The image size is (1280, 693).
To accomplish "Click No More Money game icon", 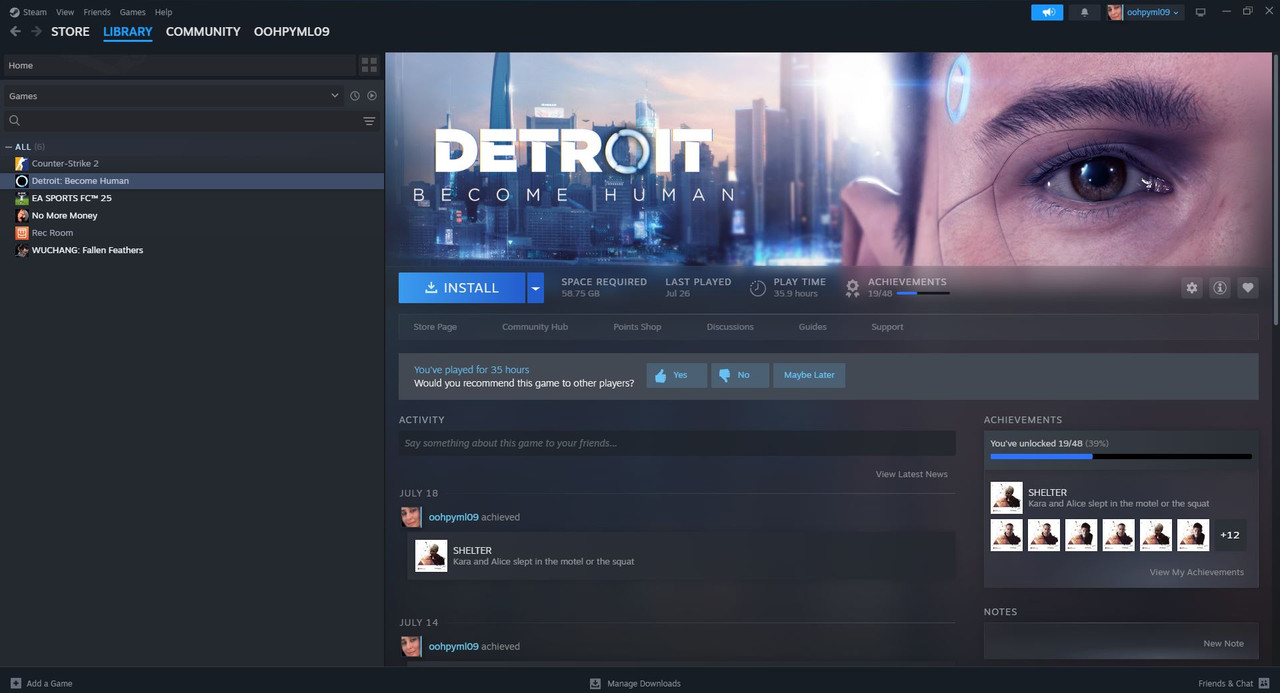I will pos(22,215).
